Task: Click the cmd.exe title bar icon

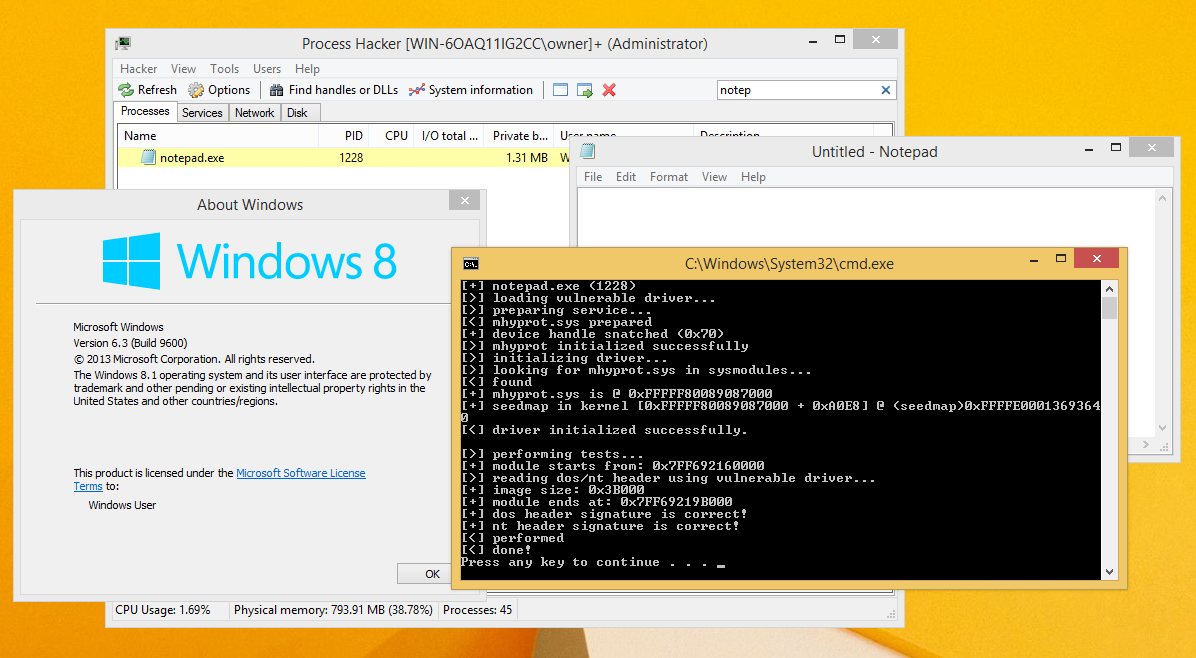Action: (471, 264)
